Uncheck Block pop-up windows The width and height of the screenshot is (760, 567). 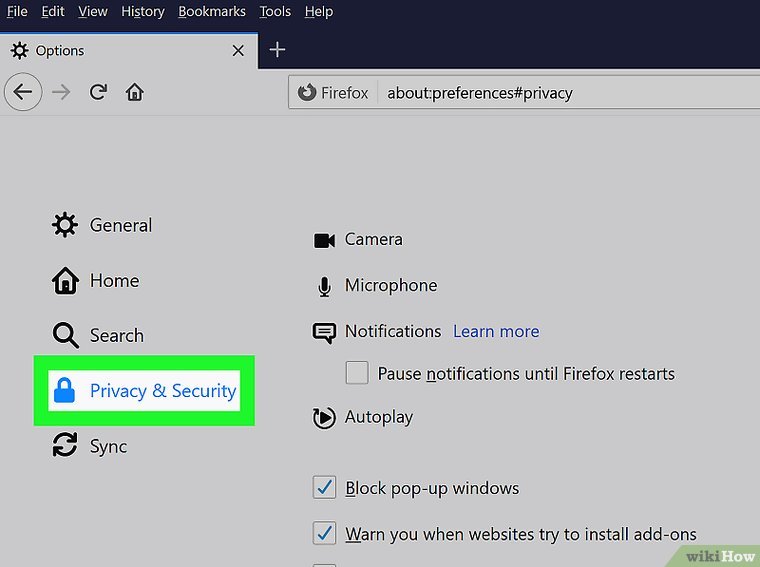pyautogui.click(x=324, y=488)
